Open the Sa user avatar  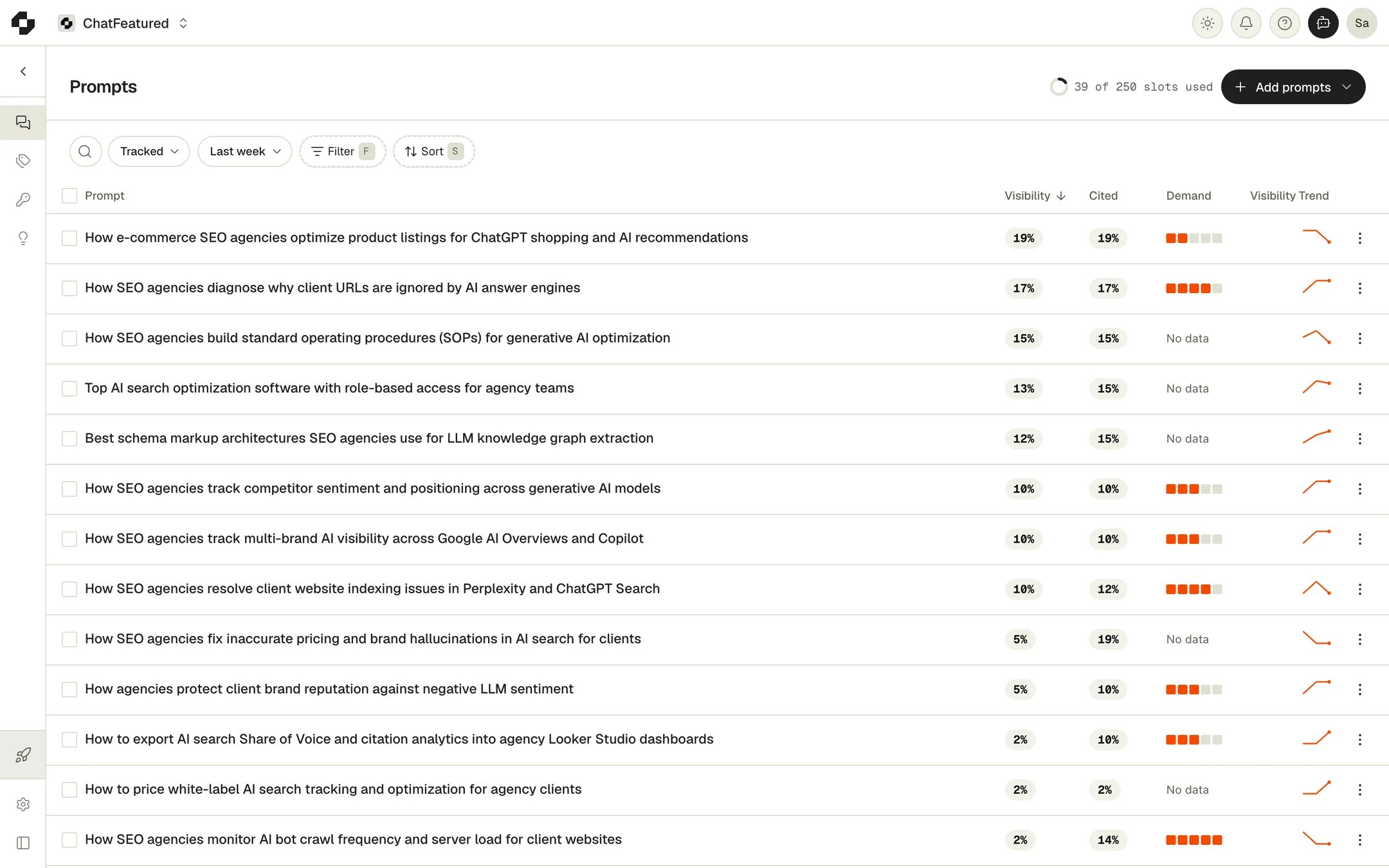click(x=1362, y=23)
